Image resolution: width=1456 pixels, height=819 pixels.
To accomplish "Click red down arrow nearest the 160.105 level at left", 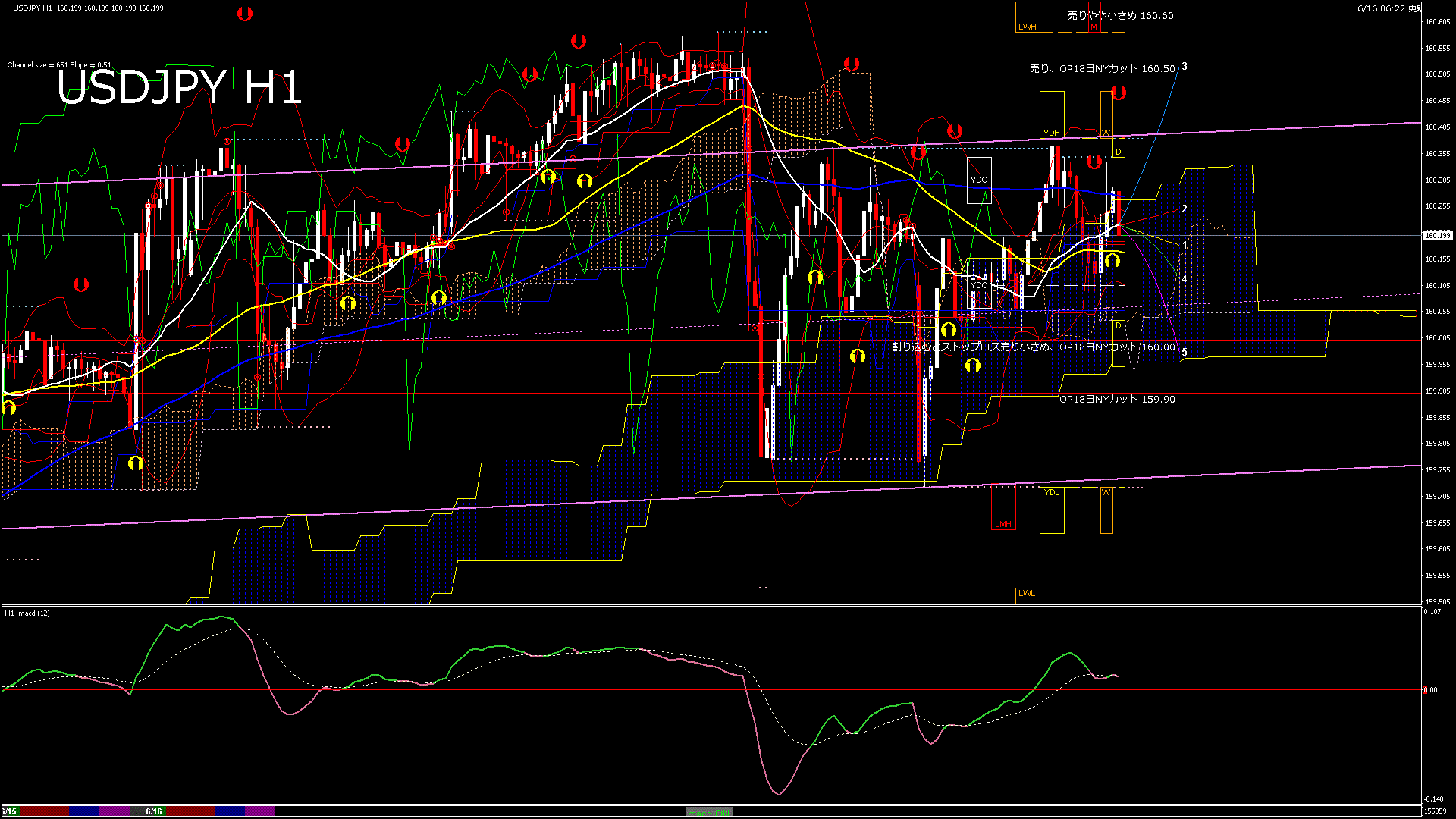I will point(81,284).
